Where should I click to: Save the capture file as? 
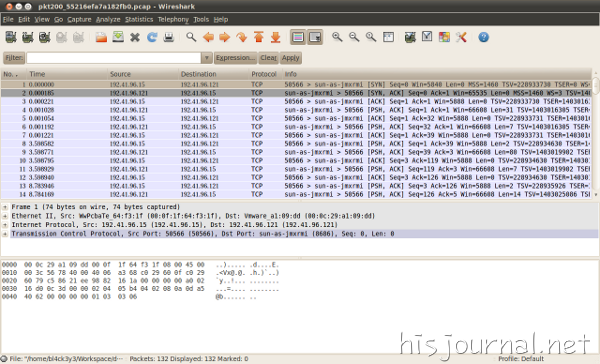click(x=118, y=37)
